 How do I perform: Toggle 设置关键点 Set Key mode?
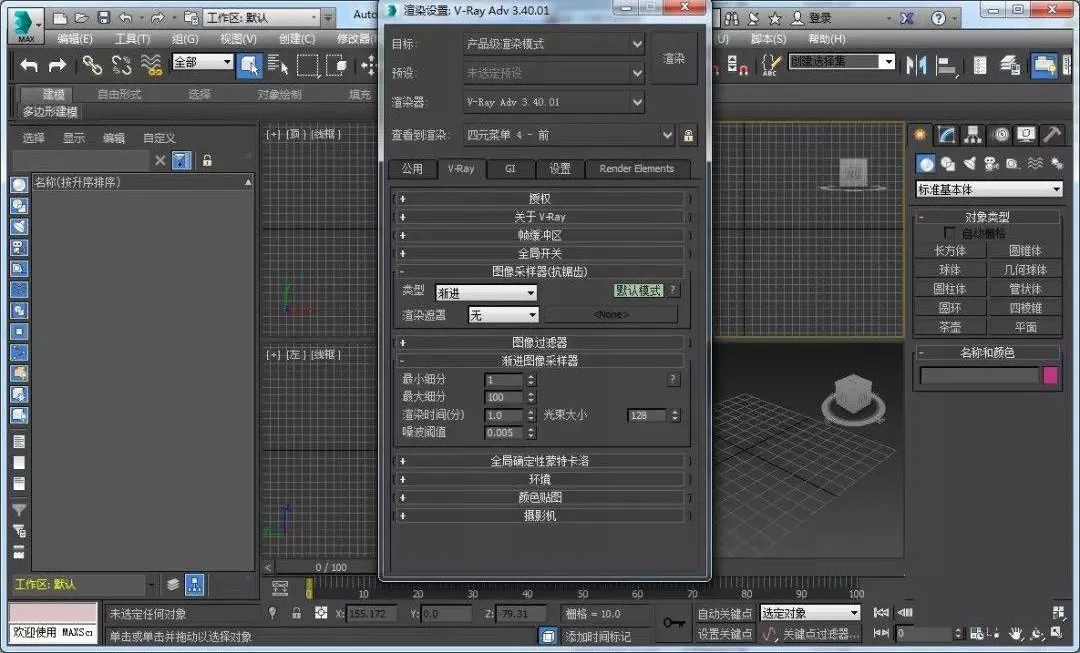725,633
